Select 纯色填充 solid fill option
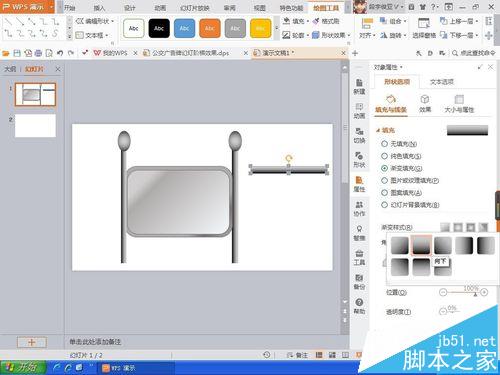The image size is (500, 375). 401,156
